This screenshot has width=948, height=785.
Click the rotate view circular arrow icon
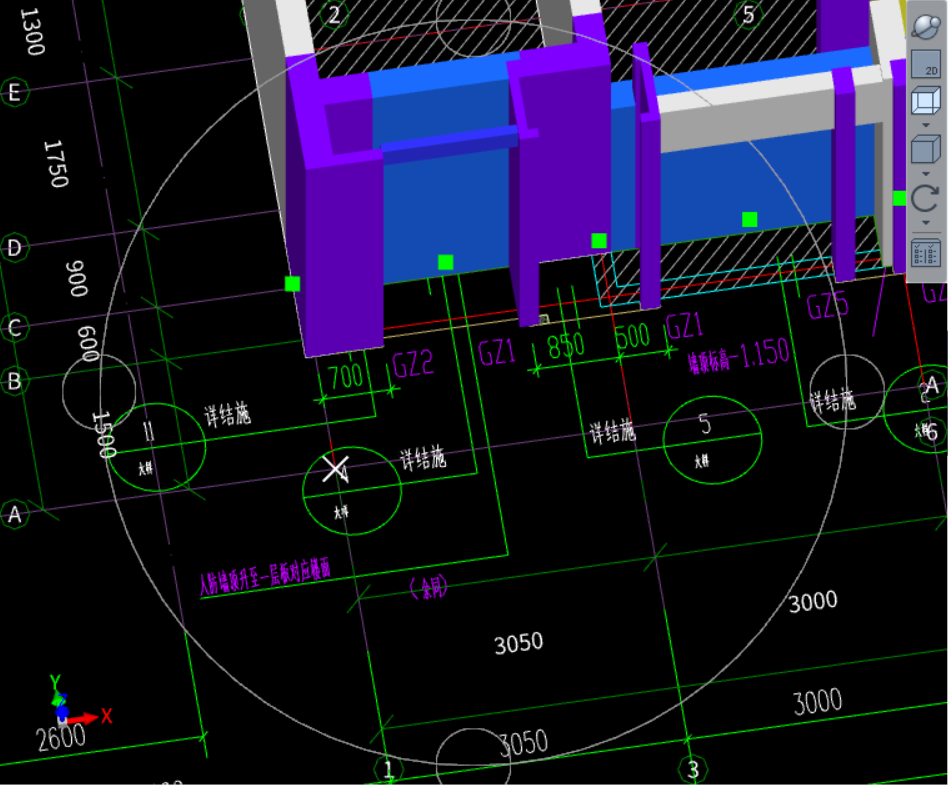pyautogui.click(x=926, y=198)
